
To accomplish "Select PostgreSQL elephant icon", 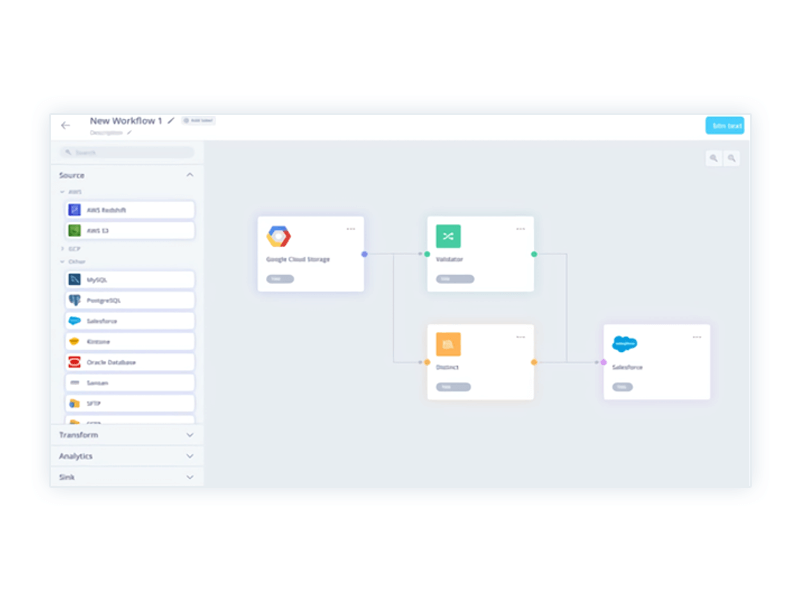I will [x=74, y=300].
